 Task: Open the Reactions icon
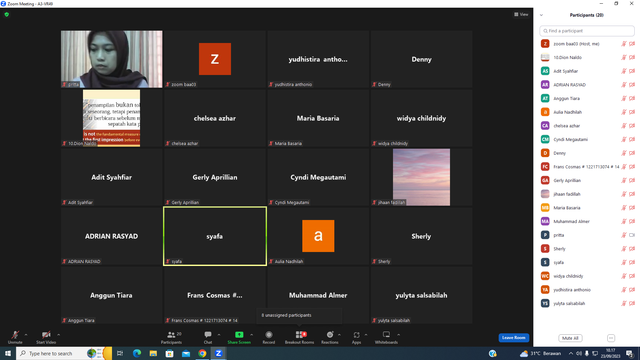coord(330,335)
